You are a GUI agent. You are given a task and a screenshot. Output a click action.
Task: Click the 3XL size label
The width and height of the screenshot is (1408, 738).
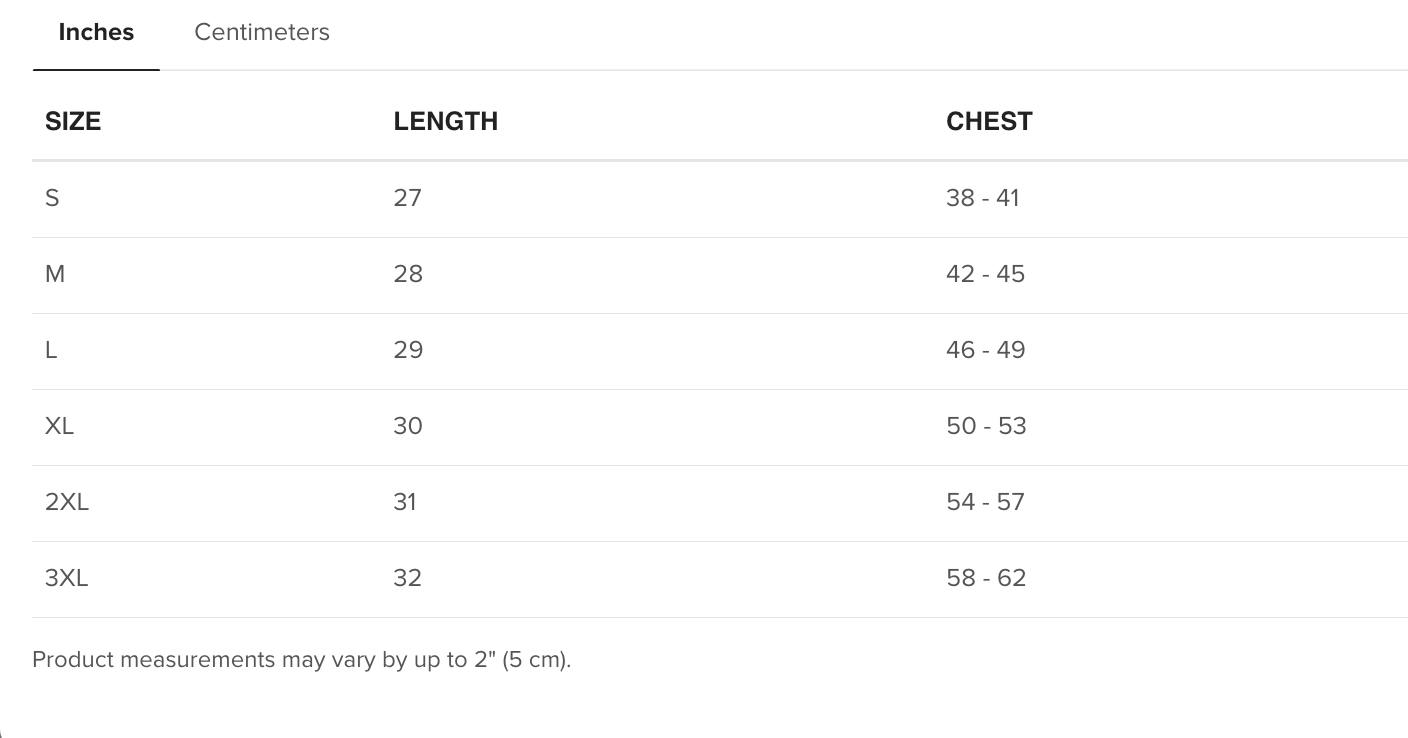pyautogui.click(x=67, y=578)
